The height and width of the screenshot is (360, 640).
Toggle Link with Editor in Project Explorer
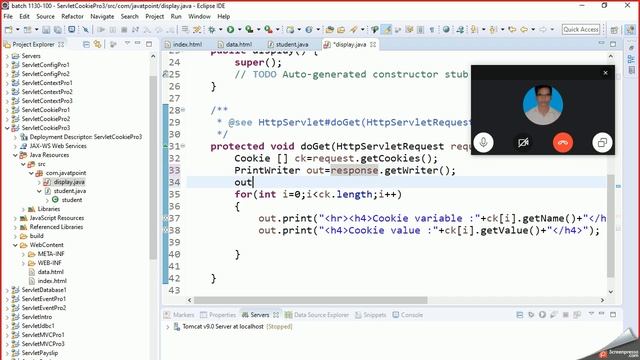point(98,44)
